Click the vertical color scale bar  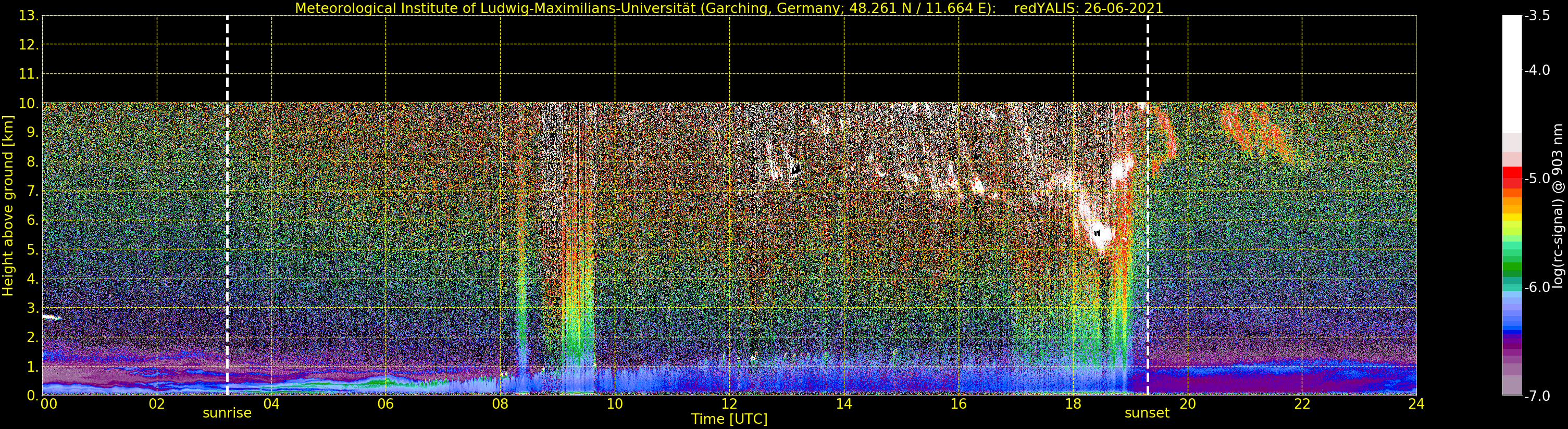1512,206
